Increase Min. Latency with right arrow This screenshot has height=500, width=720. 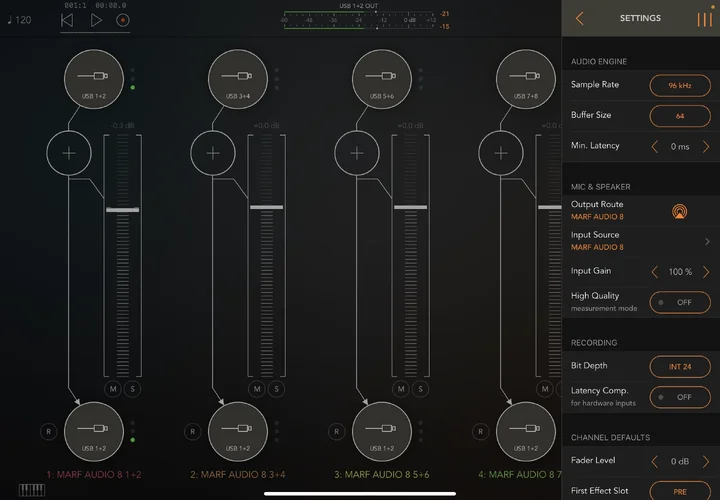coord(706,146)
